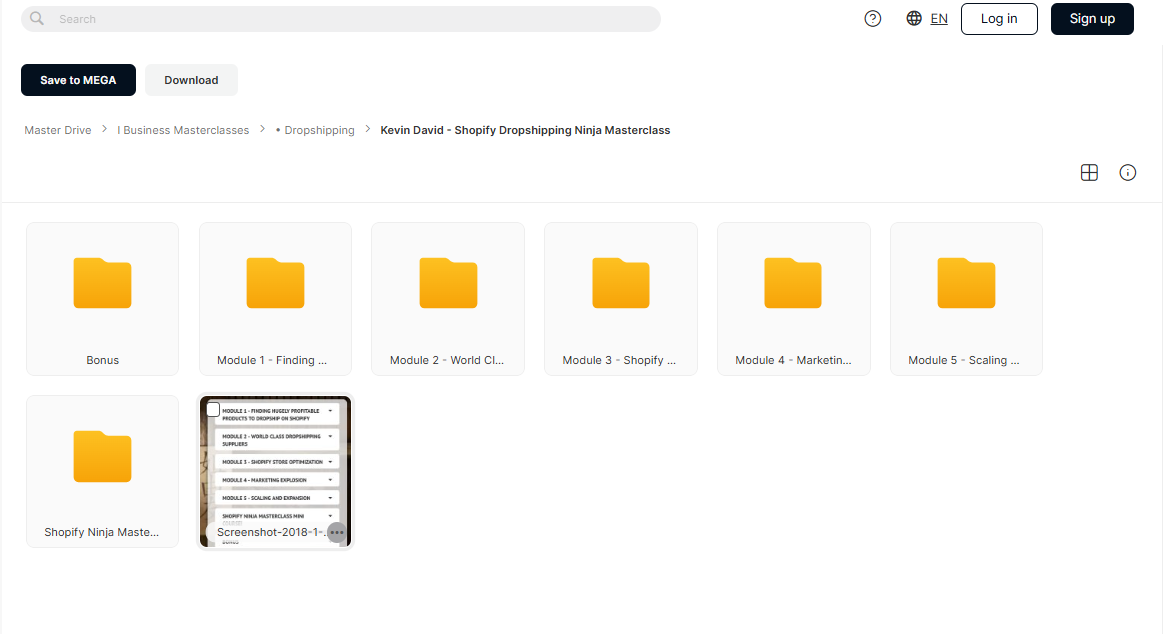Image resolution: width=1163 pixels, height=634 pixels.
Task: Click the Bonus folder label
Action: pyautogui.click(x=102, y=360)
